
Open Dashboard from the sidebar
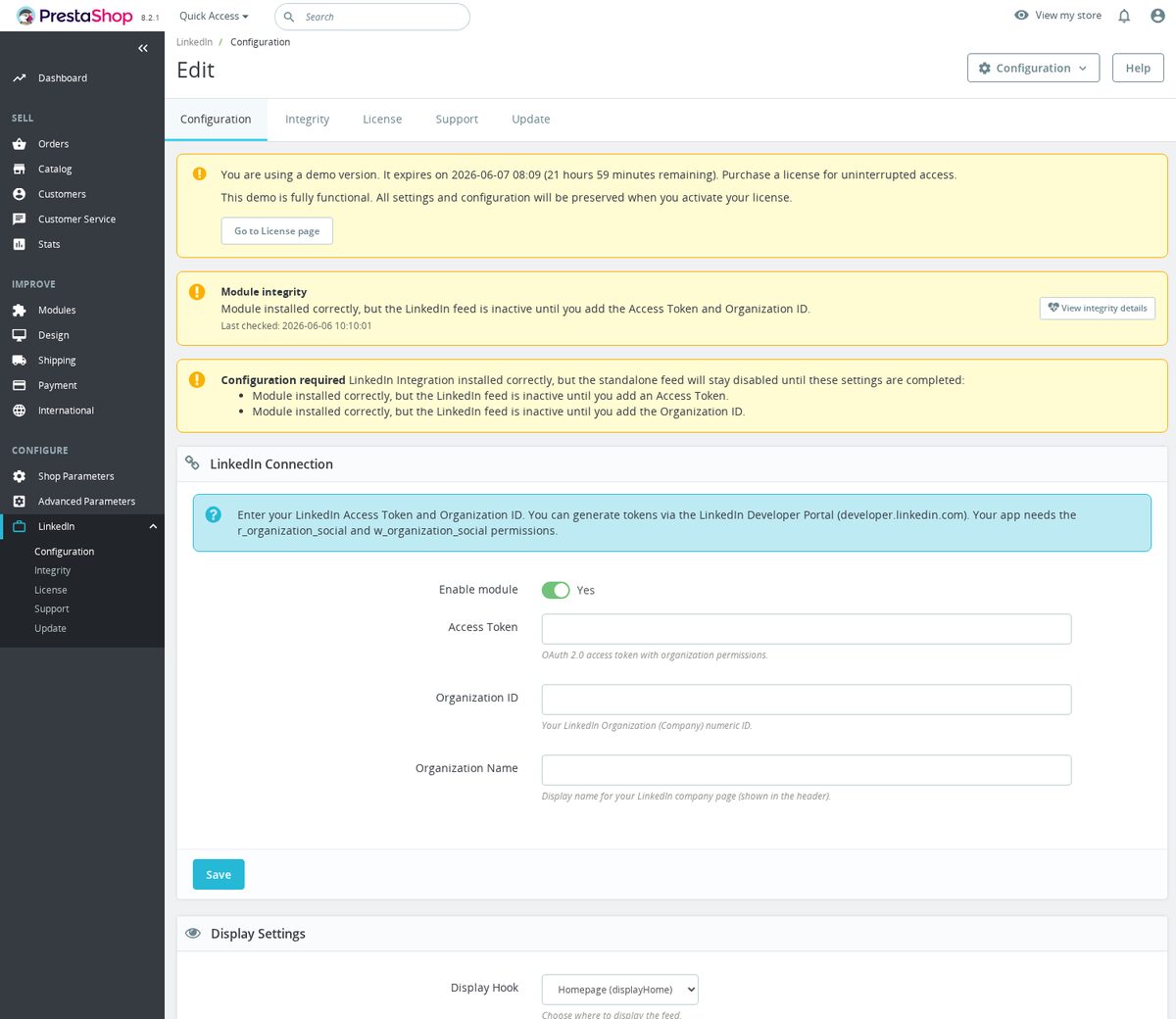tap(63, 78)
